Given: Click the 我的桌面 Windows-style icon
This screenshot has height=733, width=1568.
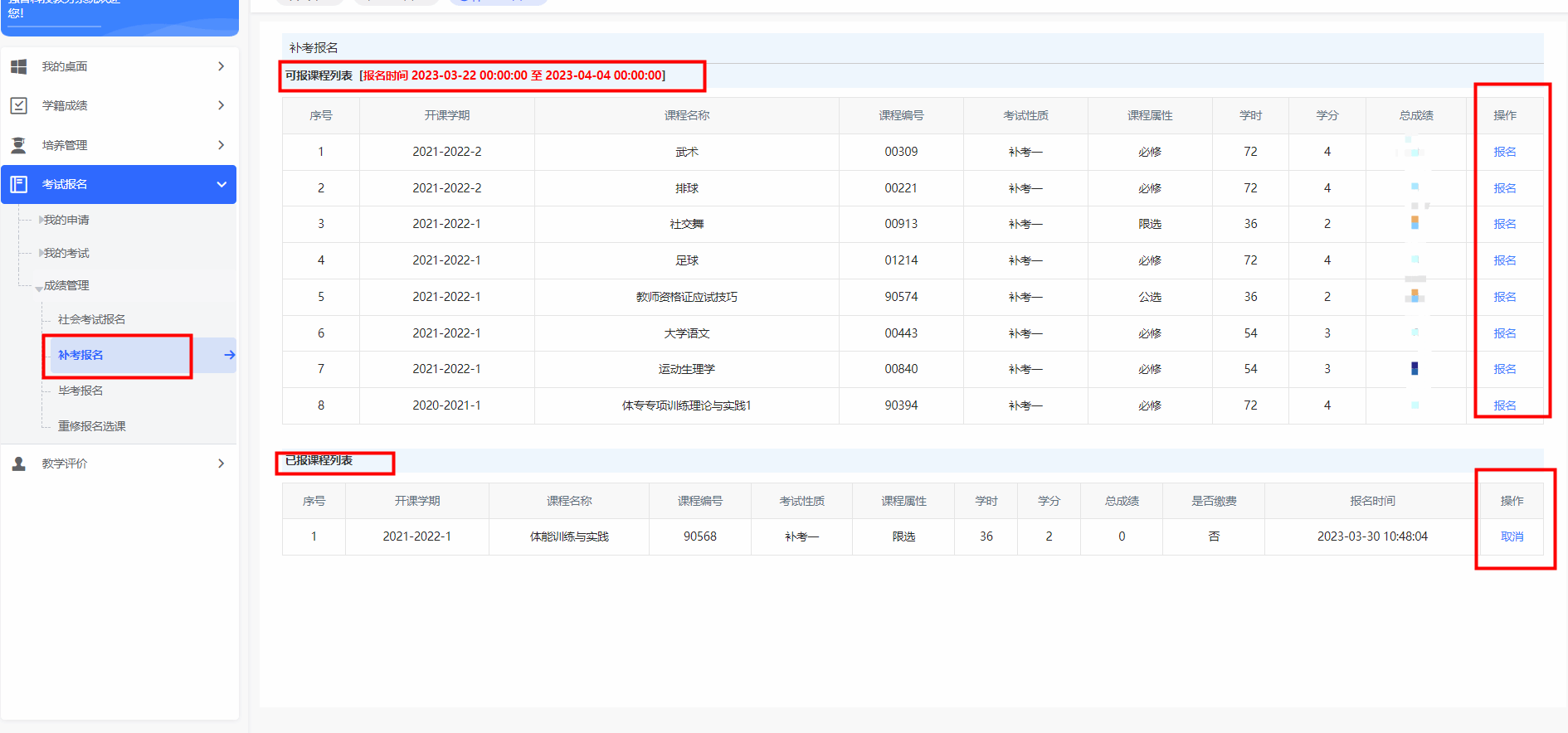Looking at the screenshot, I should [18, 66].
